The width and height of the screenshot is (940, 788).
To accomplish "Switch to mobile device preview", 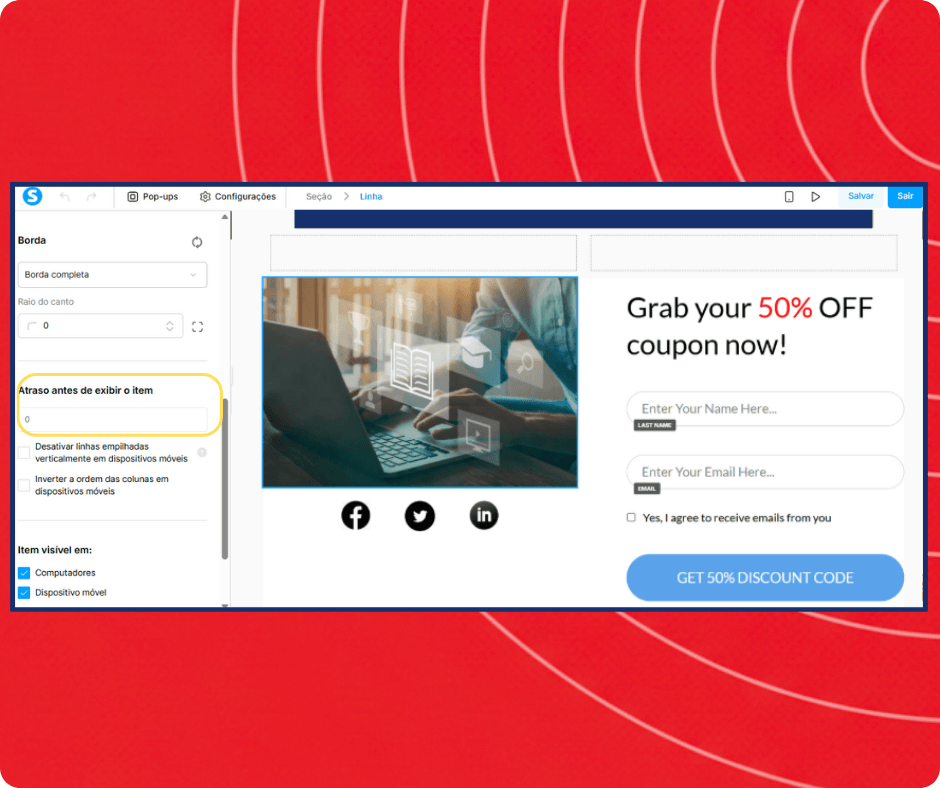I will (789, 197).
